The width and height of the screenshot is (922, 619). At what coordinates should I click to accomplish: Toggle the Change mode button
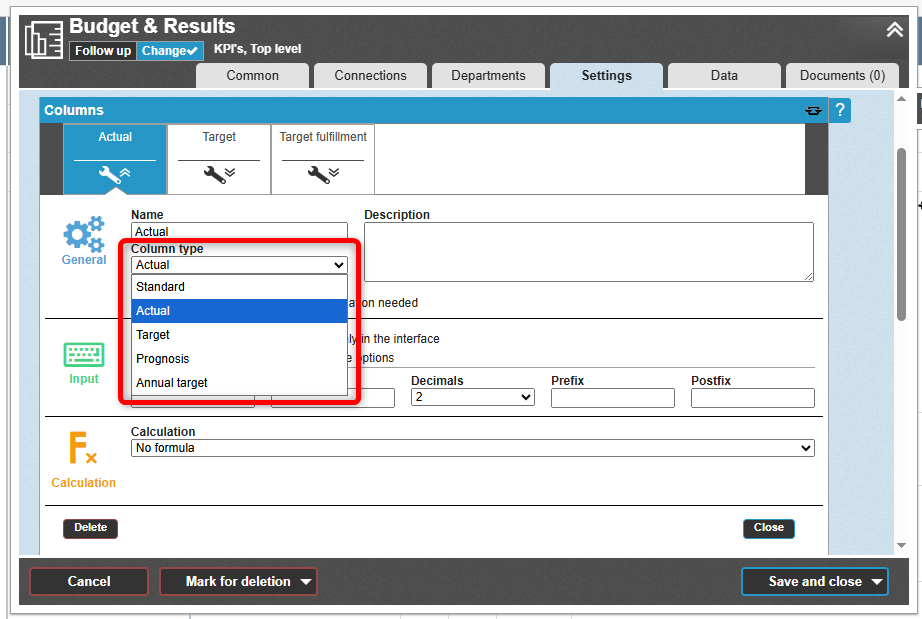click(170, 51)
